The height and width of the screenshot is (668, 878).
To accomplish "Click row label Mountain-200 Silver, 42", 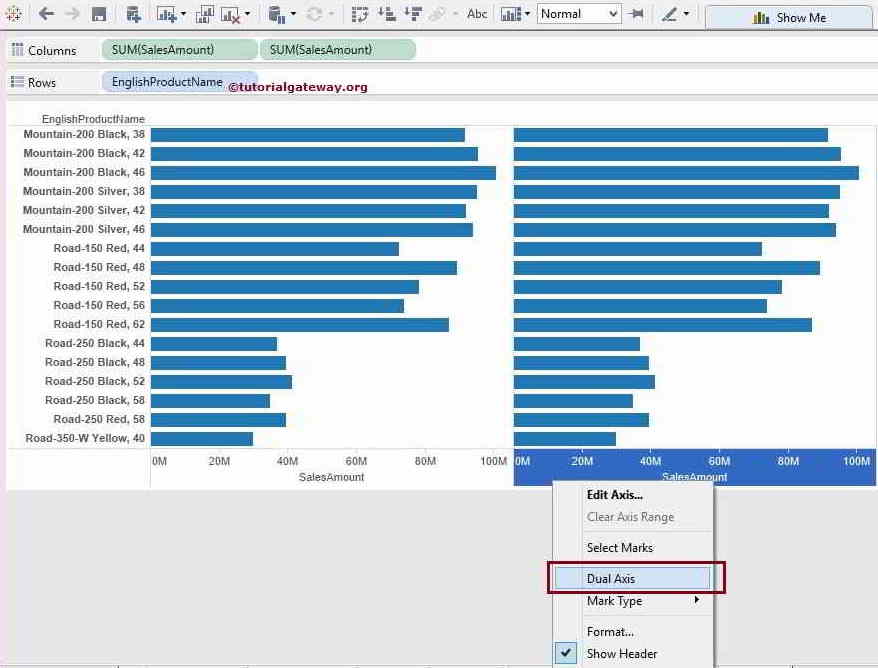I will tap(84, 211).
